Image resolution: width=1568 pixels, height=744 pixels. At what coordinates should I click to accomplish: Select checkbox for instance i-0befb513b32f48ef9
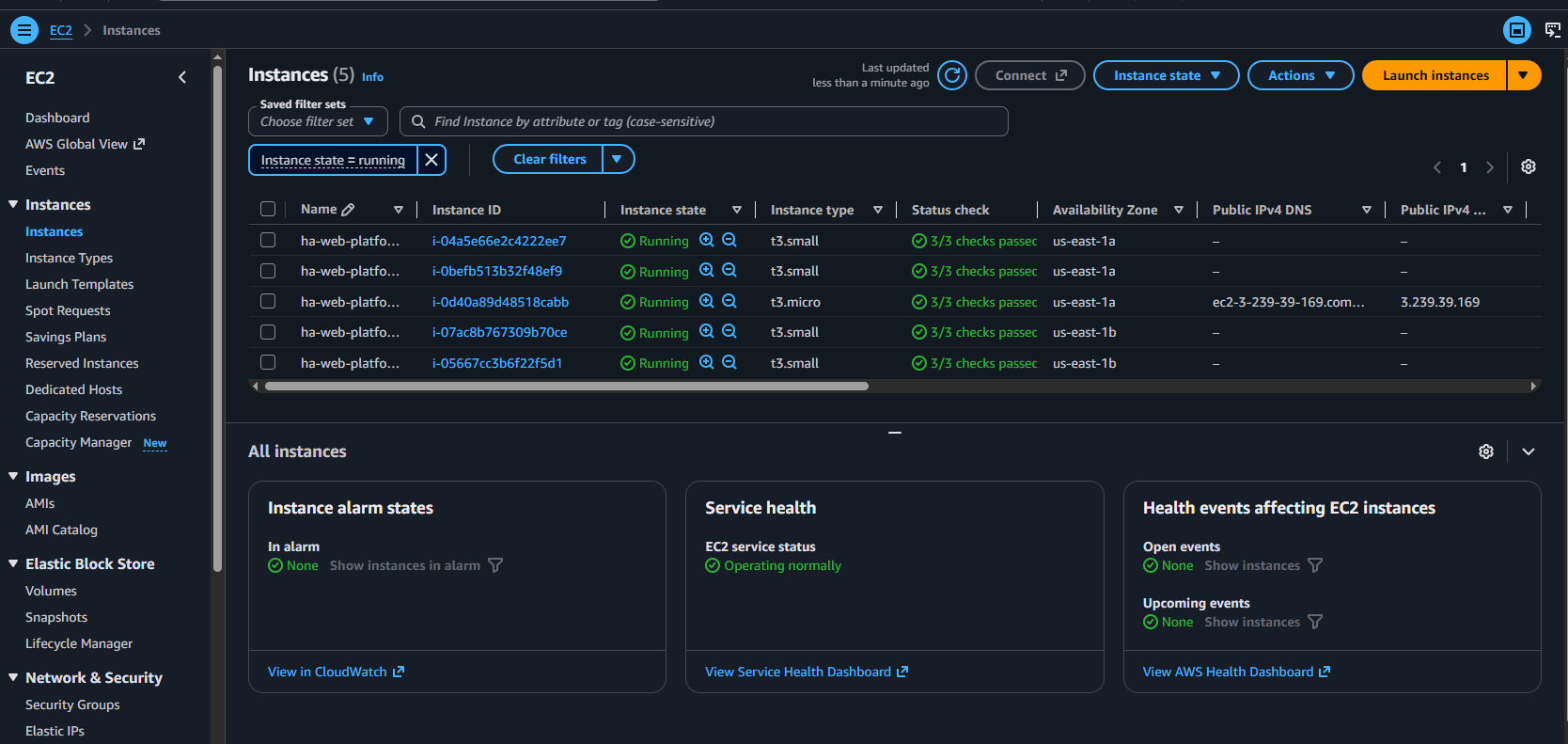point(268,271)
